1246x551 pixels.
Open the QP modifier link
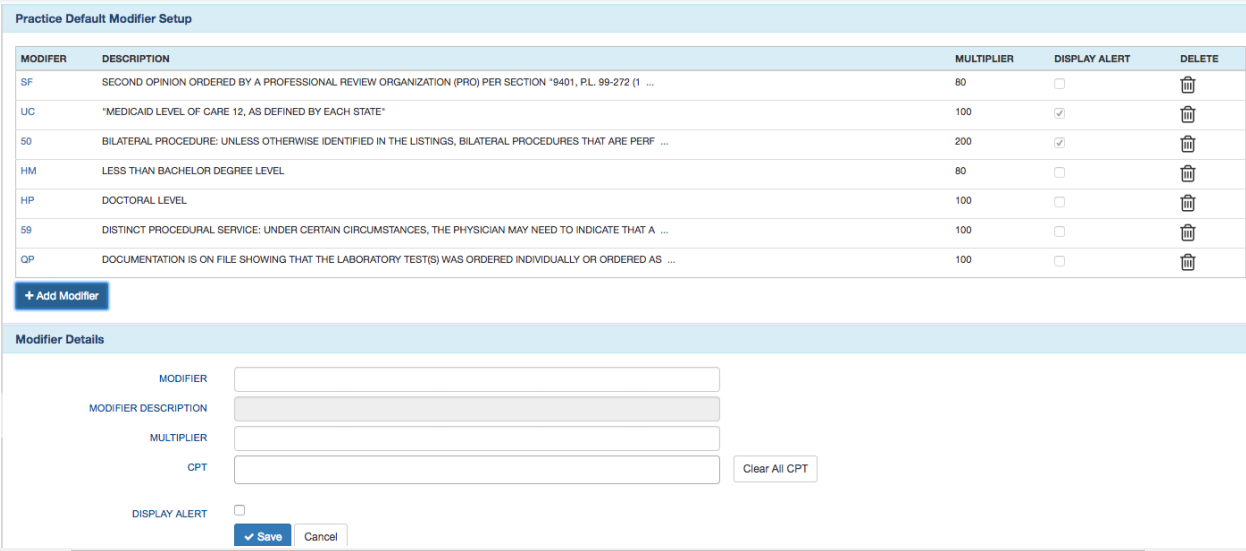click(28, 260)
